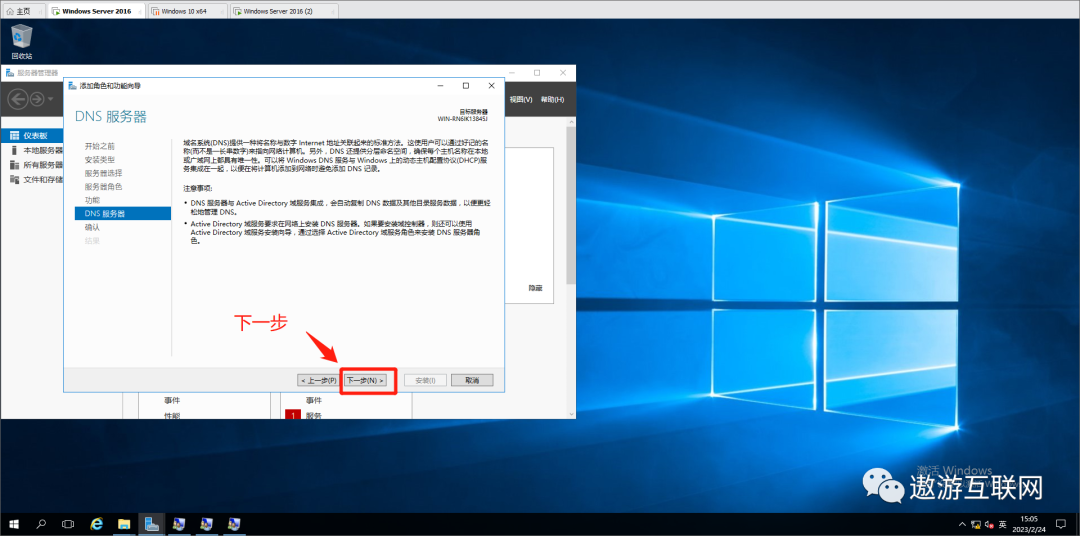The width and height of the screenshot is (1080, 536).
Task: Switch to the 主页 VMware tab
Action: (x=23, y=11)
